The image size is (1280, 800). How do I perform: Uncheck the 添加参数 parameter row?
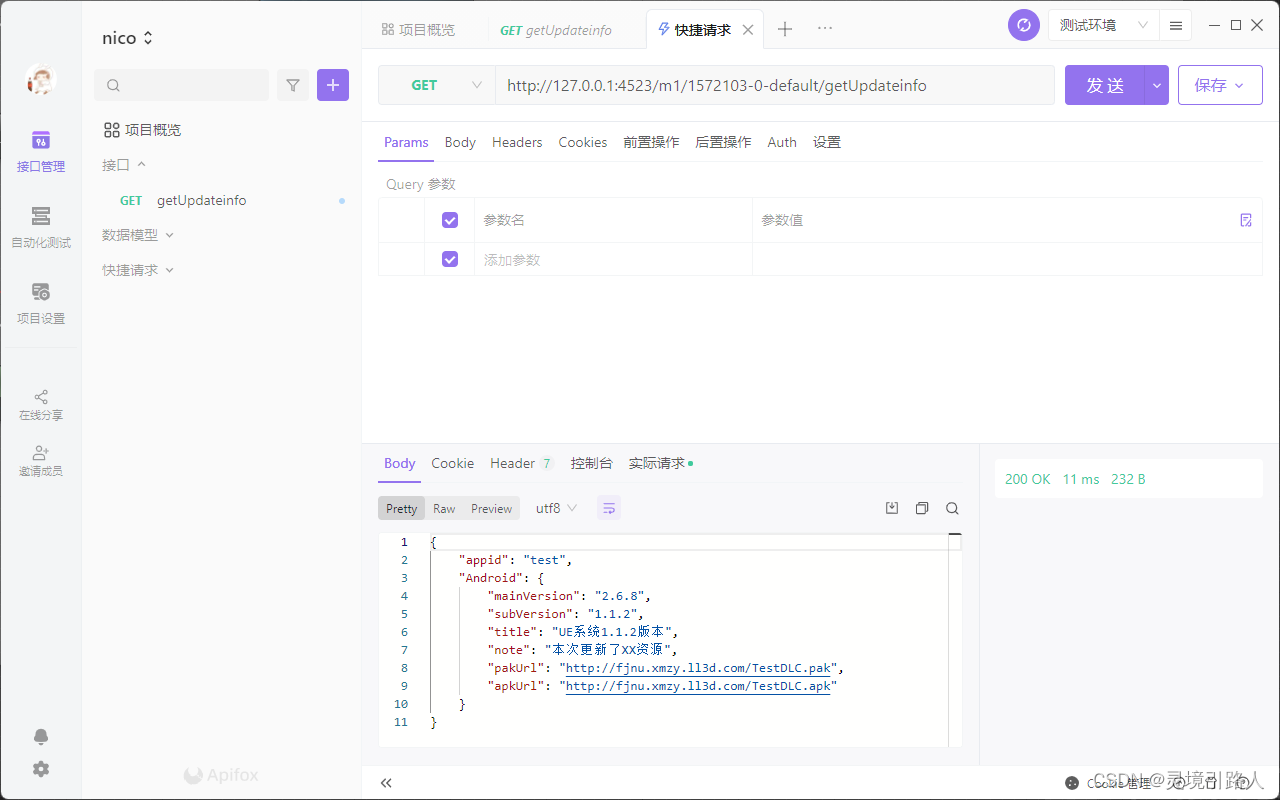(450, 258)
